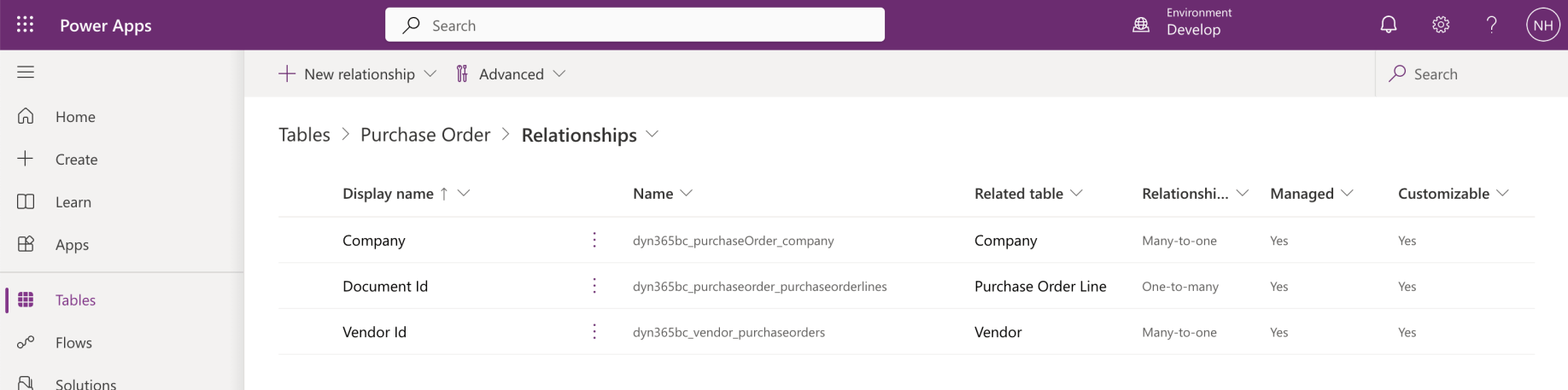This screenshot has width=1568, height=390.
Task: Go to Flows in the sidebar
Action: click(x=73, y=343)
